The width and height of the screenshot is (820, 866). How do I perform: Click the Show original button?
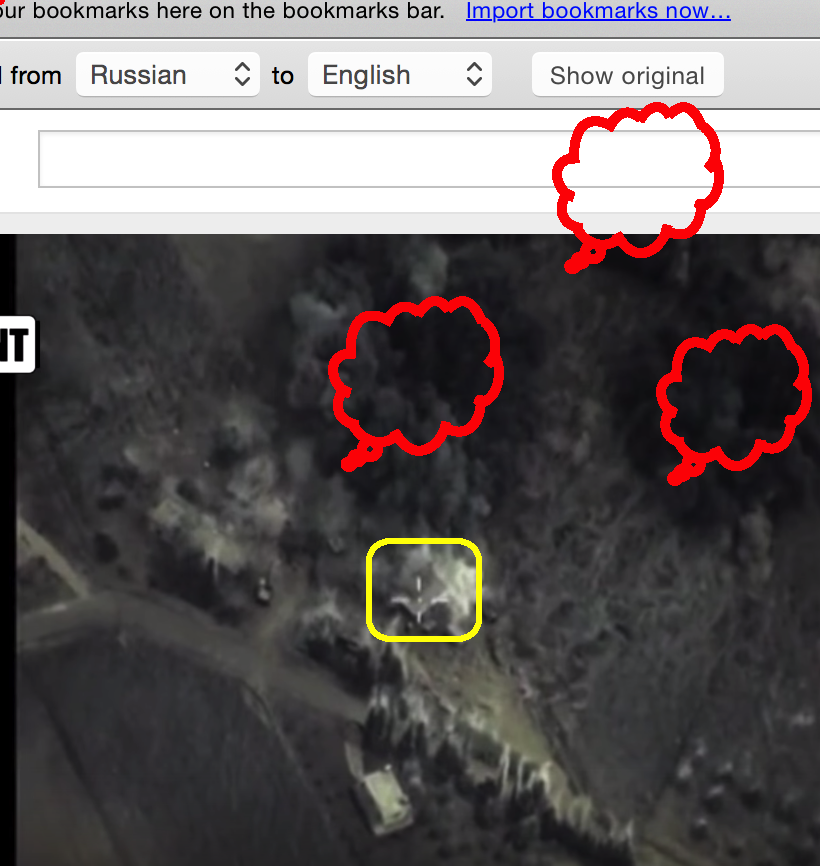[x=627, y=75]
